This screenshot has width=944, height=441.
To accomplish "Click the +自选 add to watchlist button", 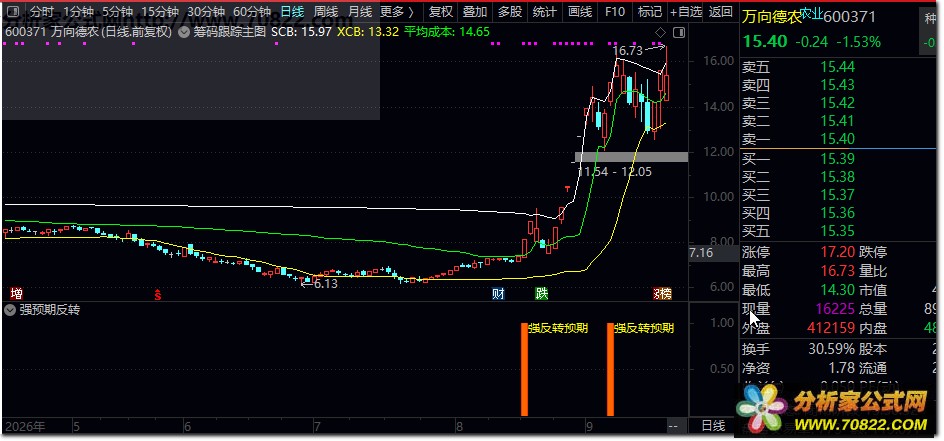I will [x=686, y=11].
